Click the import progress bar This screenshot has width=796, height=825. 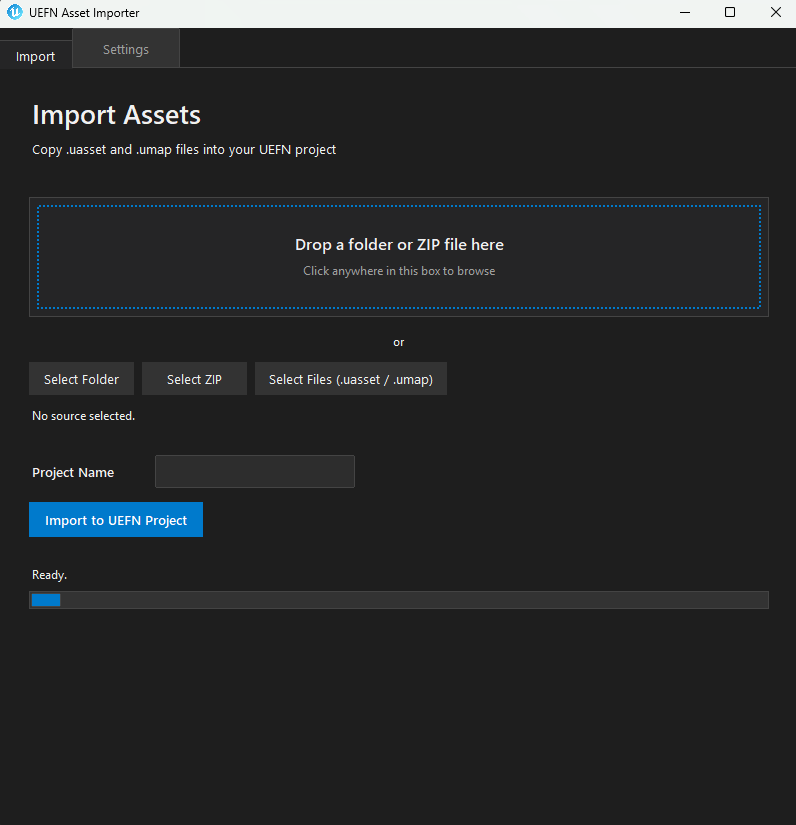tap(399, 600)
